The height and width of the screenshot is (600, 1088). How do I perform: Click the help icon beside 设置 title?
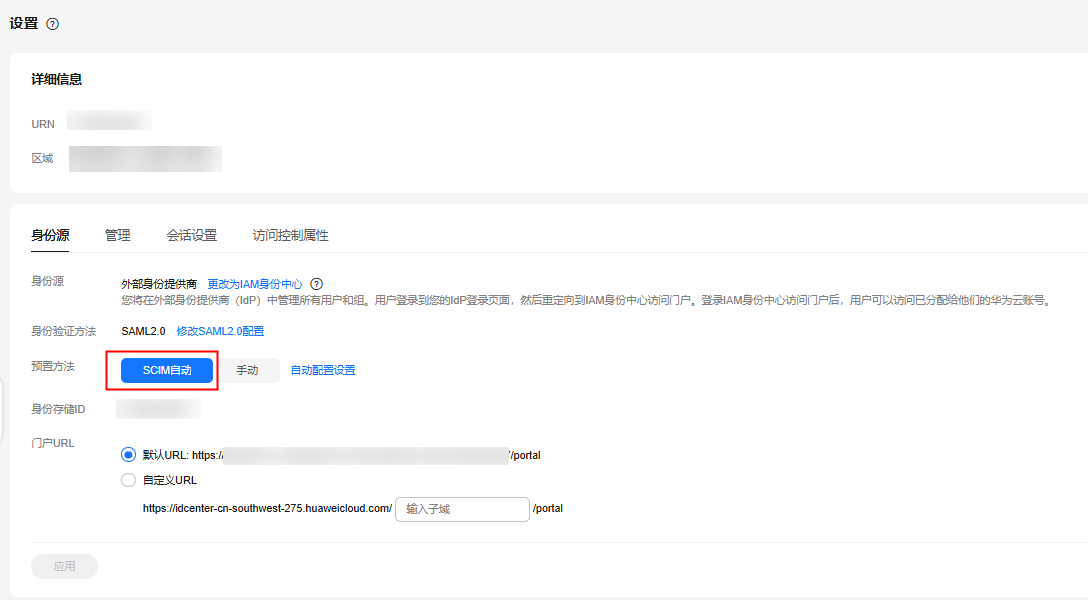point(53,24)
